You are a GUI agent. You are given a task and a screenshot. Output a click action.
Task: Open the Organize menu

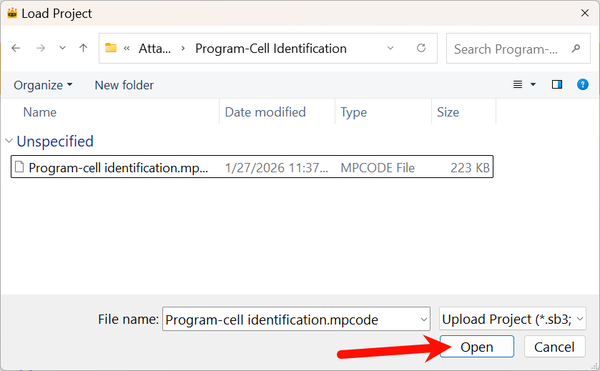pos(43,85)
